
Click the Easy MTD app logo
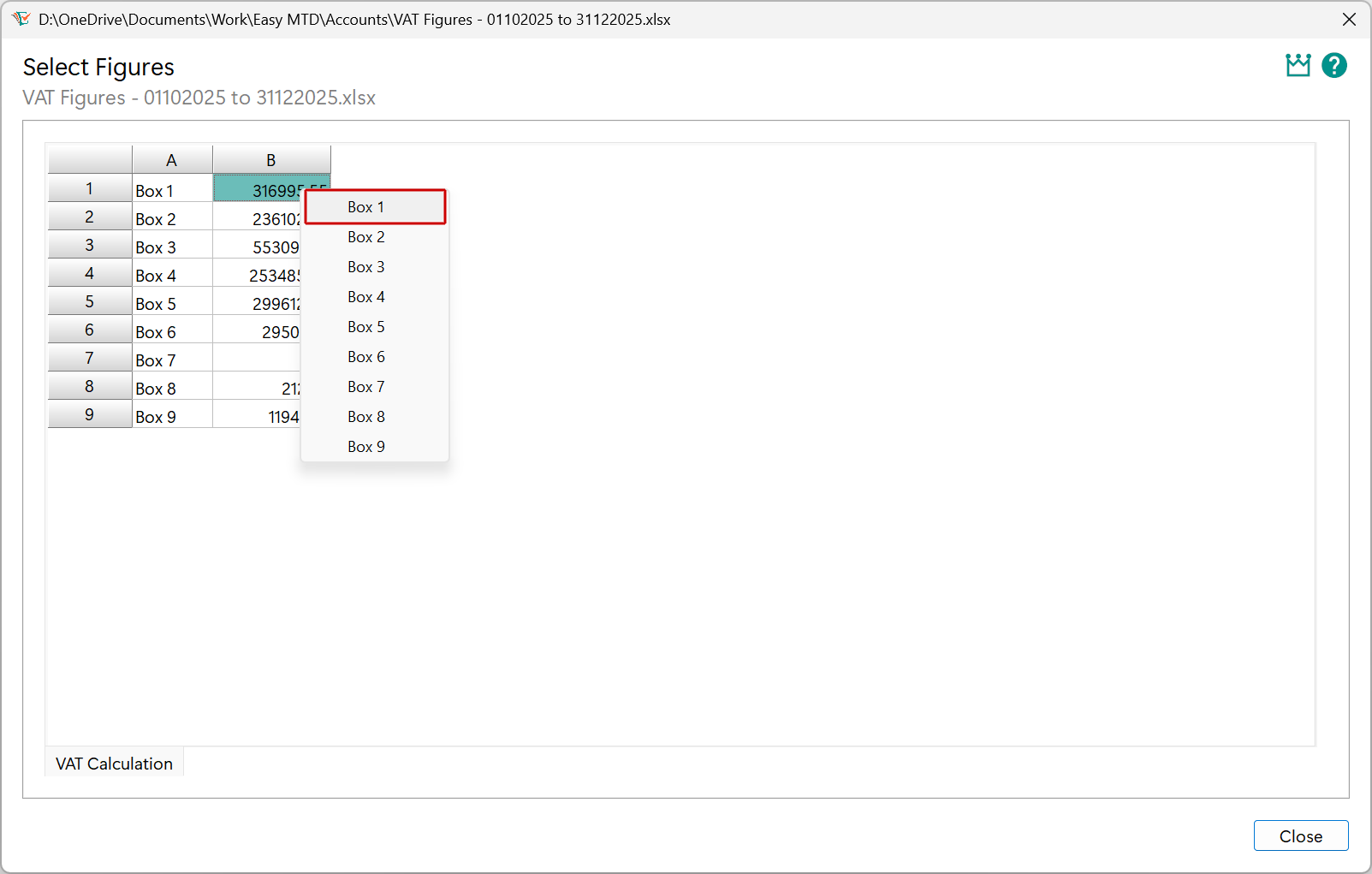pyautogui.click(x=21, y=19)
